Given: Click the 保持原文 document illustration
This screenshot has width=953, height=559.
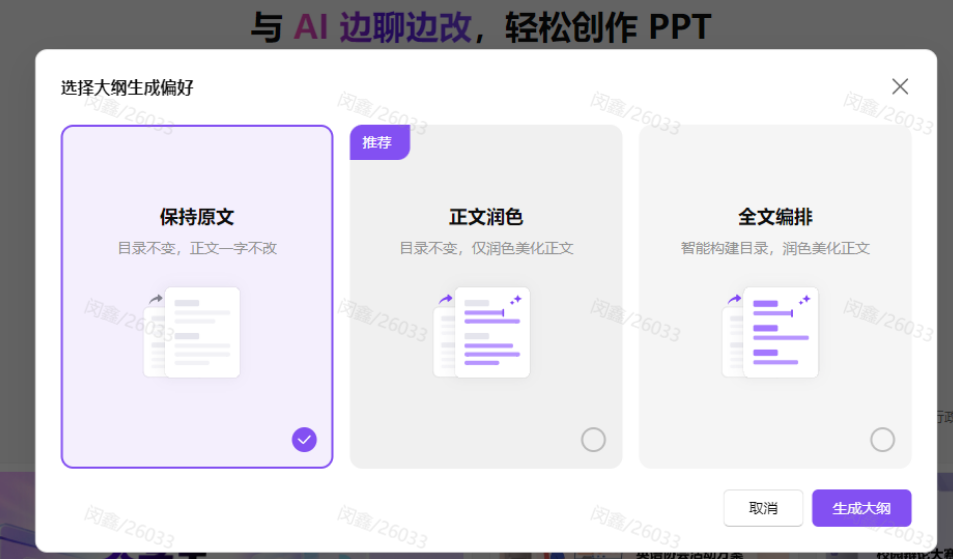Looking at the screenshot, I should click(x=192, y=332).
